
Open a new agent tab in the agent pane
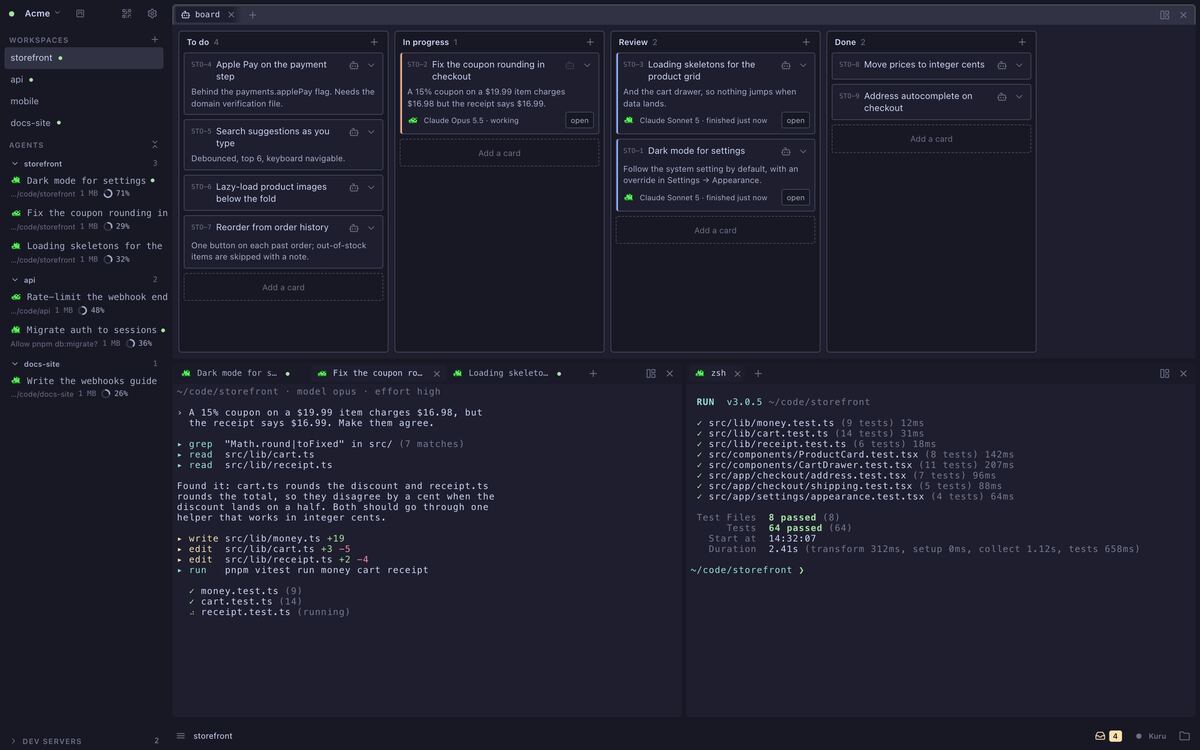point(593,373)
